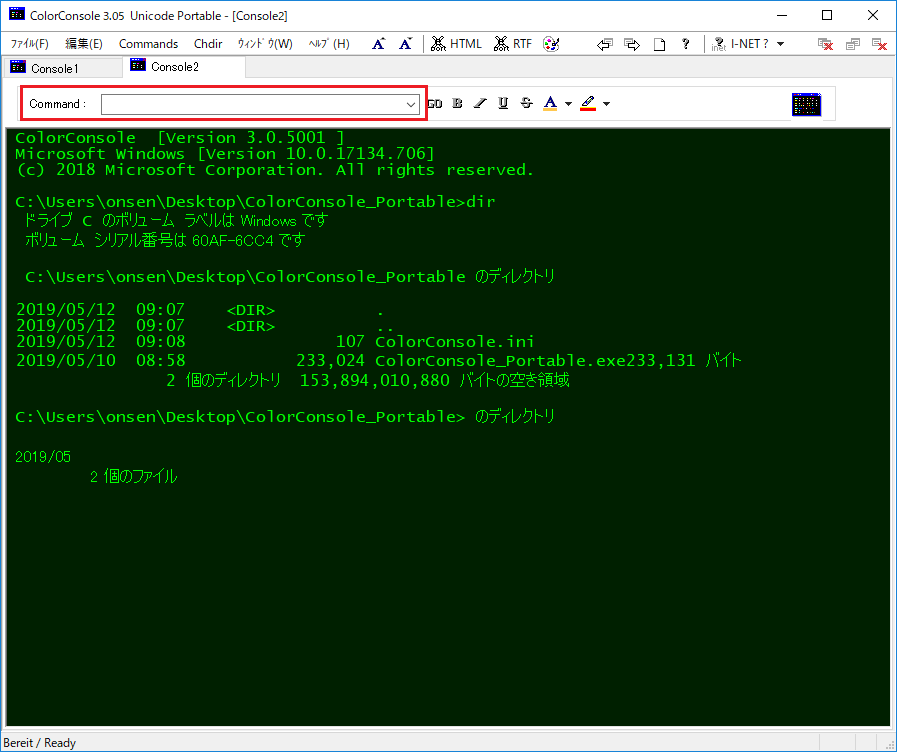Toggle strikethrough text formatting
This screenshot has height=752, width=897.
click(526, 104)
